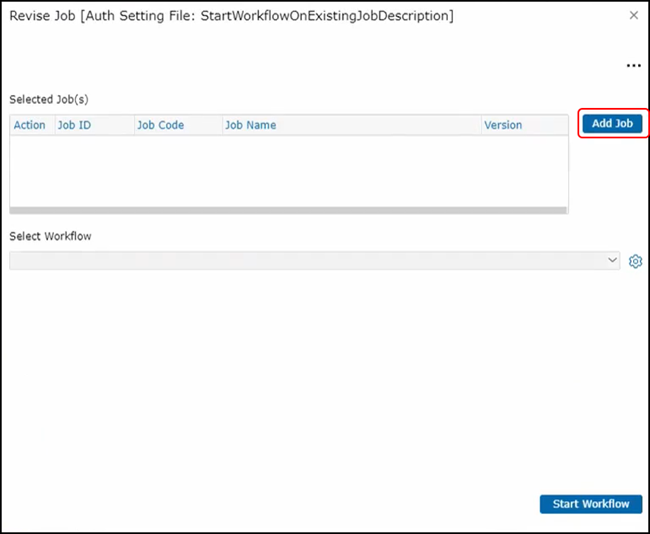Click the Job Code column header
Viewport: 650px width, 534px height.
[x=160, y=125]
